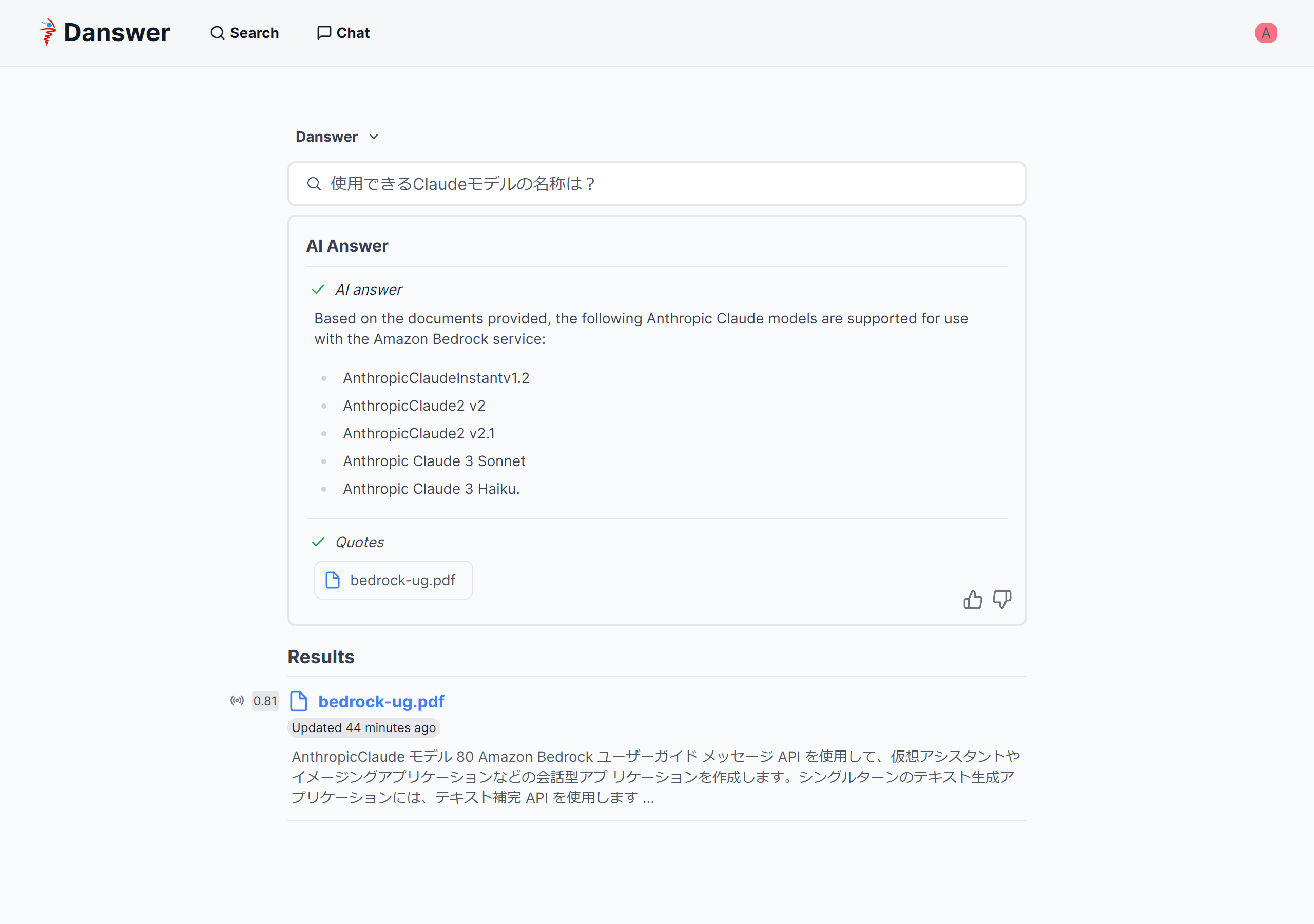Click the 0.81 relevance score badge

(x=265, y=701)
